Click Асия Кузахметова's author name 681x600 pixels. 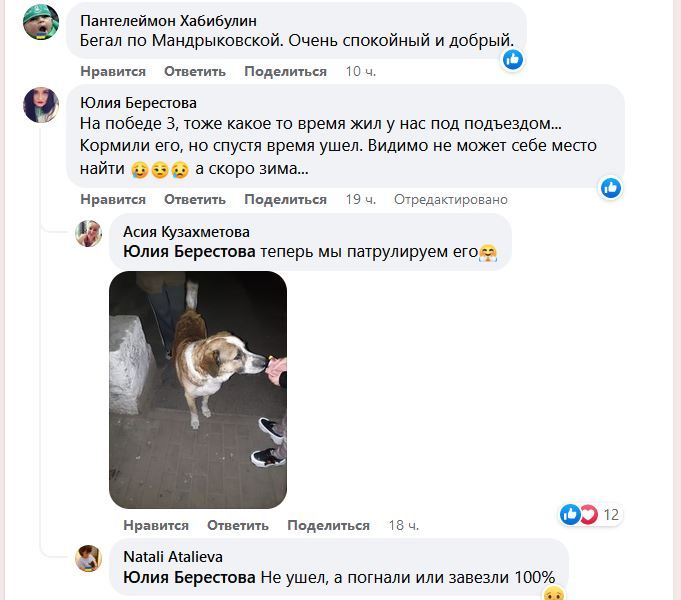188,232
